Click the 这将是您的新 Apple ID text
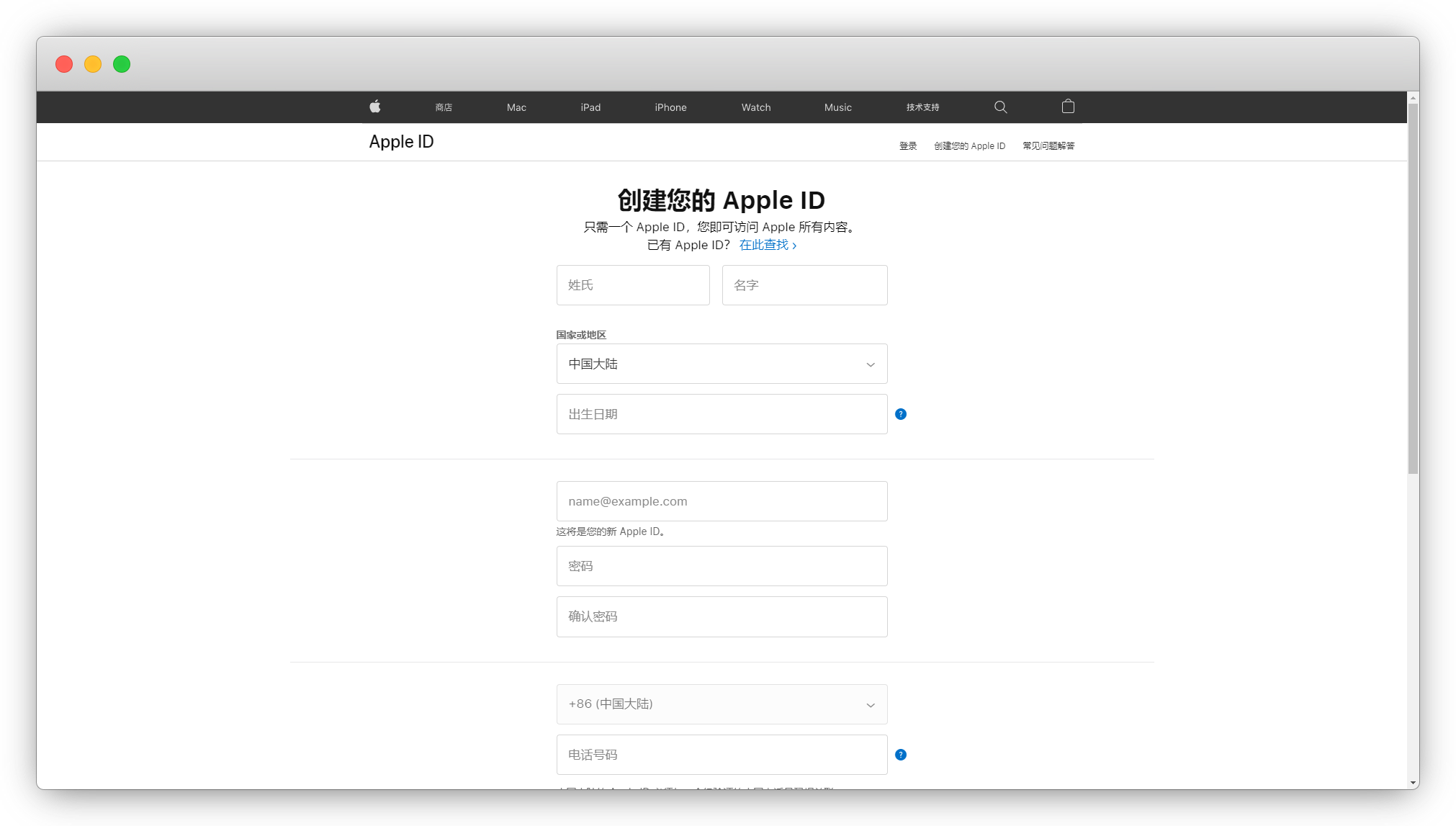This screenshot has height=826, width=1456. [610, 531]
